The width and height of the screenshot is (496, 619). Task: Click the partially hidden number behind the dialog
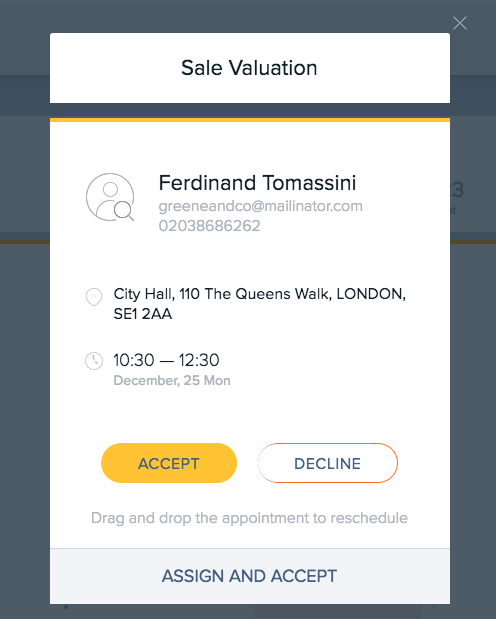[458, 190]
